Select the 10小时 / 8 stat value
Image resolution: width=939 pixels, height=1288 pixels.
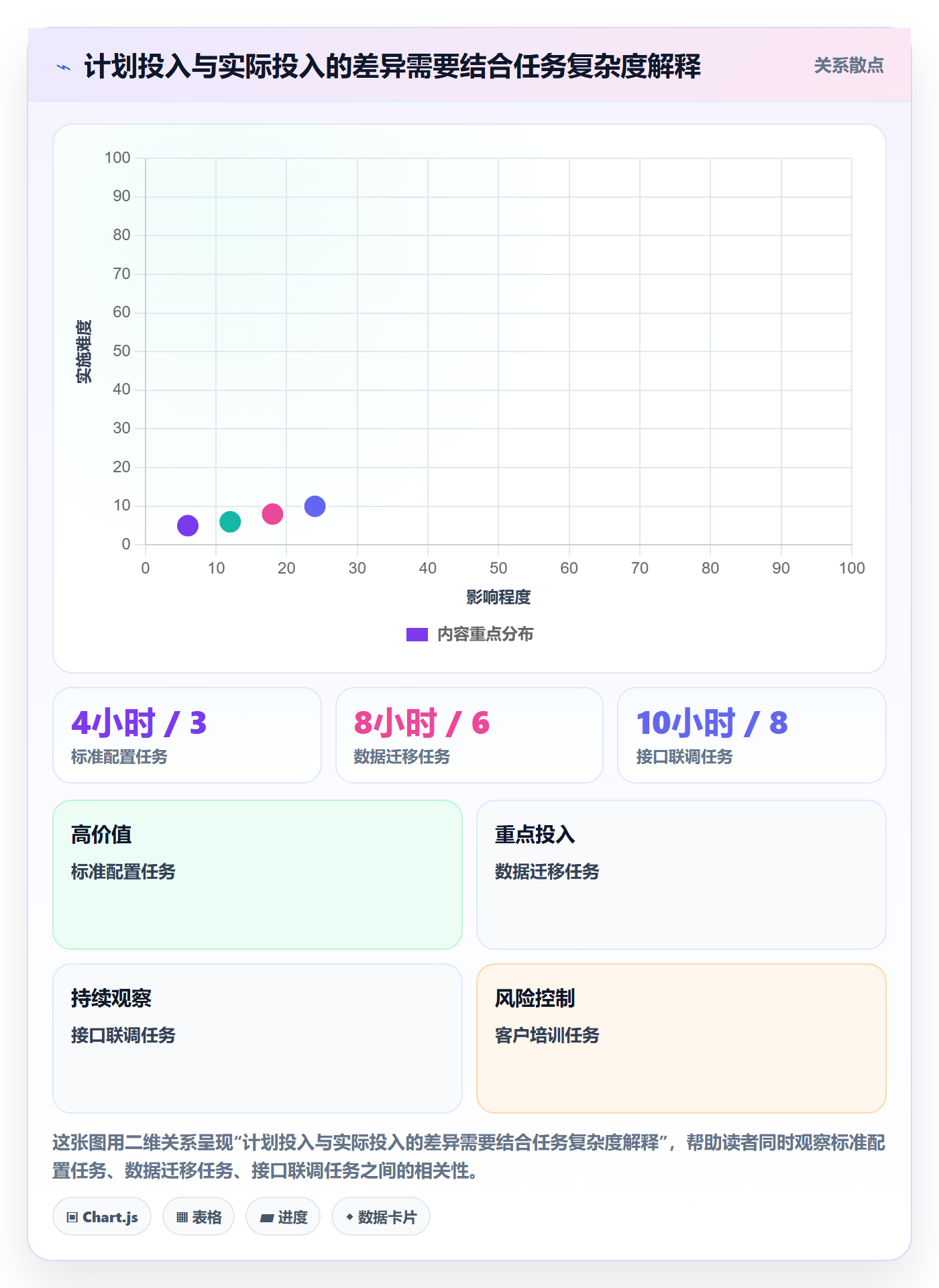[x=712, y=723]
